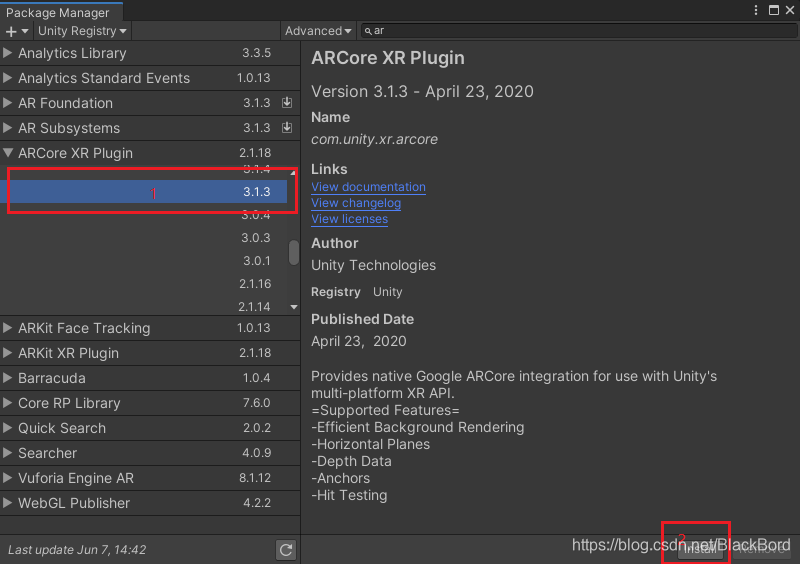Collapse the ARCore XR Plugin versions
This screenshot has width=800, height=564.
(x=8, y=153)
